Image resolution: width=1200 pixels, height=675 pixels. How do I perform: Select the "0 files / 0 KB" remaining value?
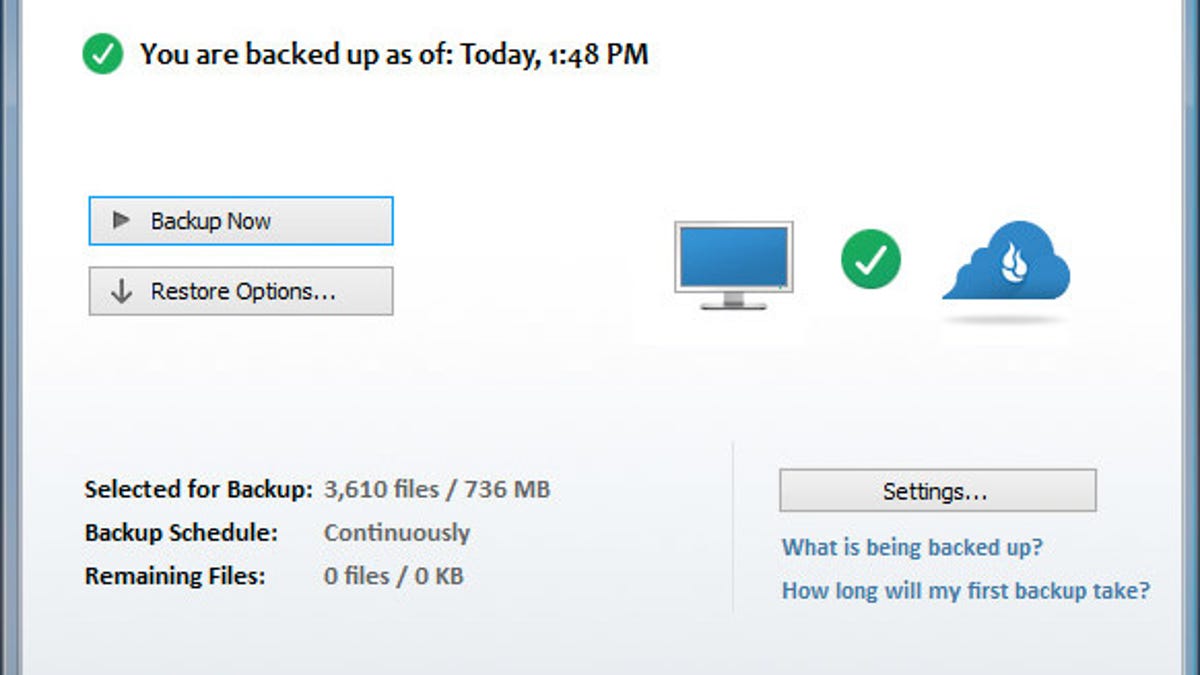394,577
